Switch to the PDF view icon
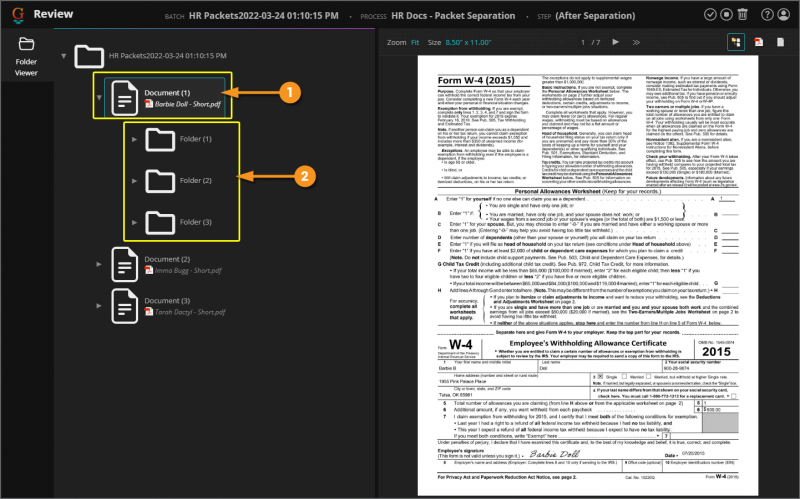Image resolution: width=800 pixels, height=499 pixels. [759, 42]
